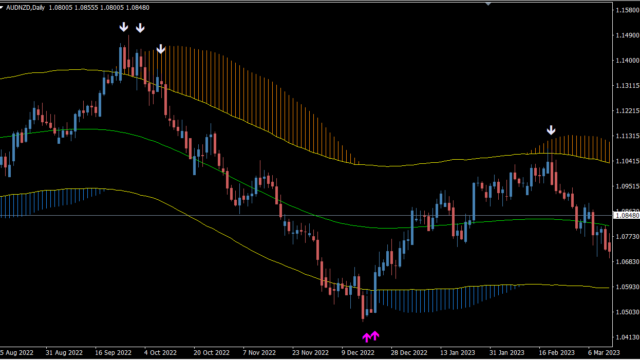The height and width of the screenshot is (360, 640).
Task: Select the 1.15800 price axis label
Action: 627,10
